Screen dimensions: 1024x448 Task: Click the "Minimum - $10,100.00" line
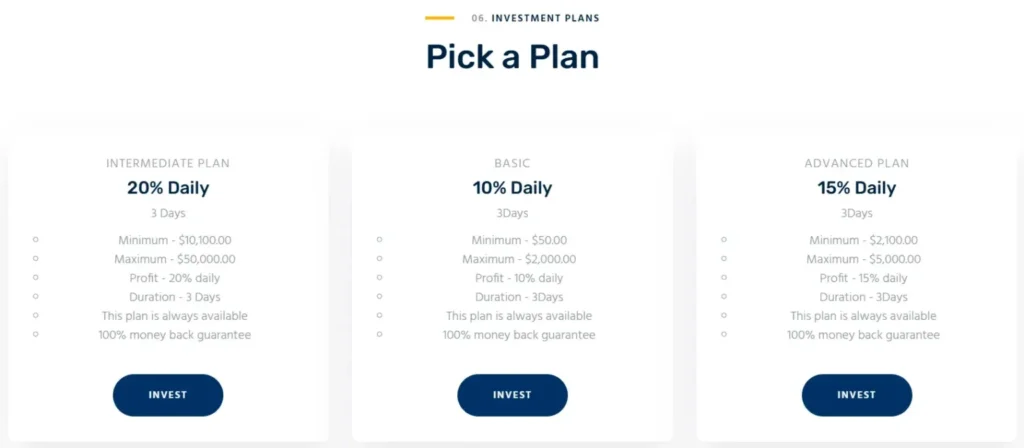[175, 240]
